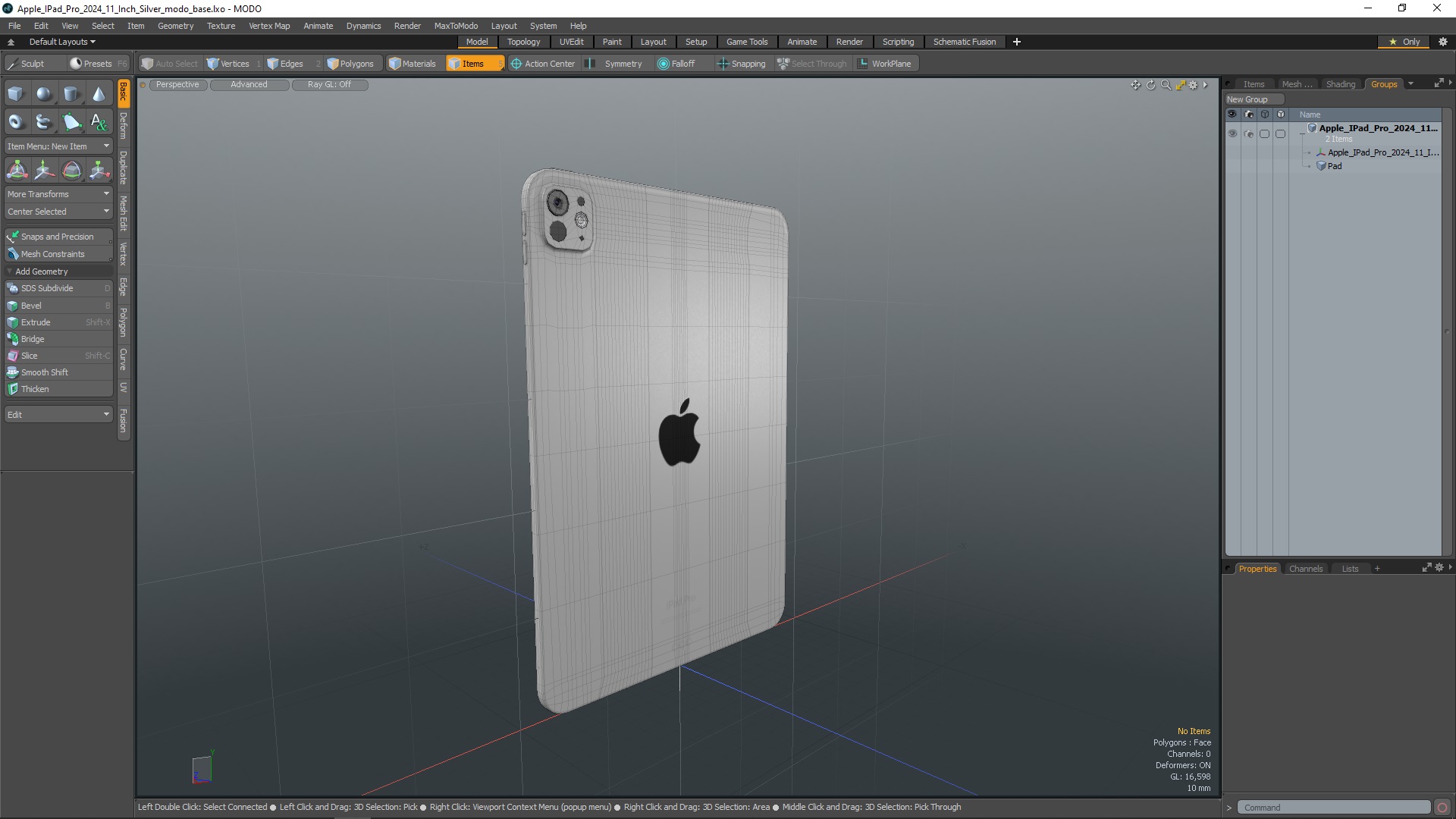
Task: Activate the Move tool icon
Action: click(x=44, y=170)
